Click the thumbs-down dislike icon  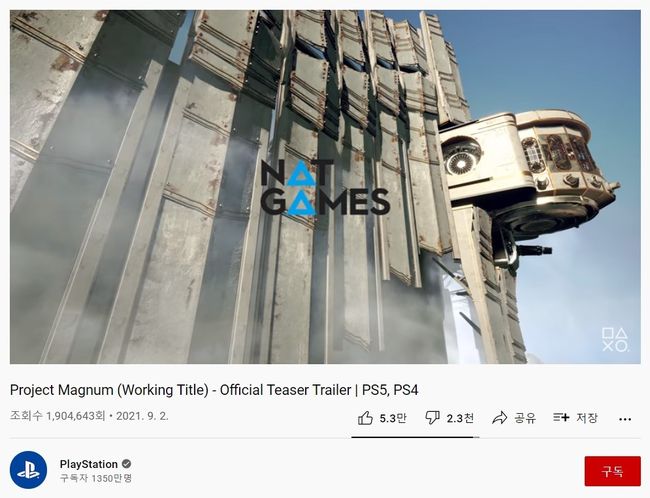[x=432, y=418]
